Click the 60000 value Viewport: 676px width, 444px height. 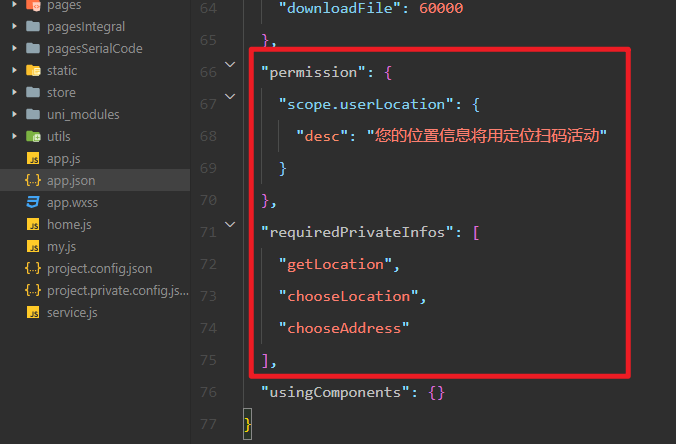(441, 8)
